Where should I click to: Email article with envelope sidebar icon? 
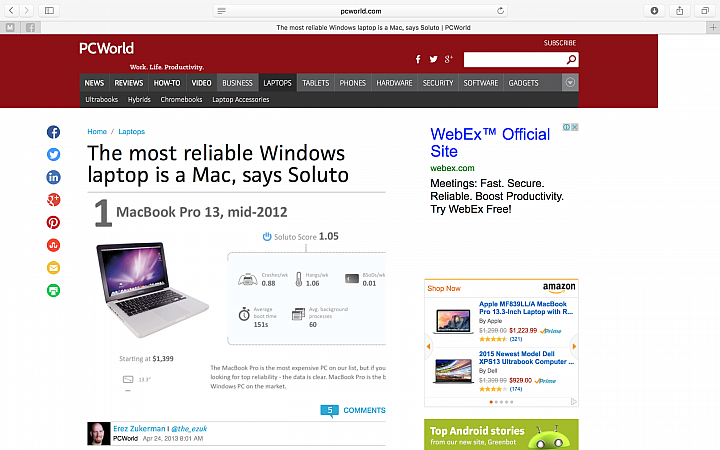point(53,268)
